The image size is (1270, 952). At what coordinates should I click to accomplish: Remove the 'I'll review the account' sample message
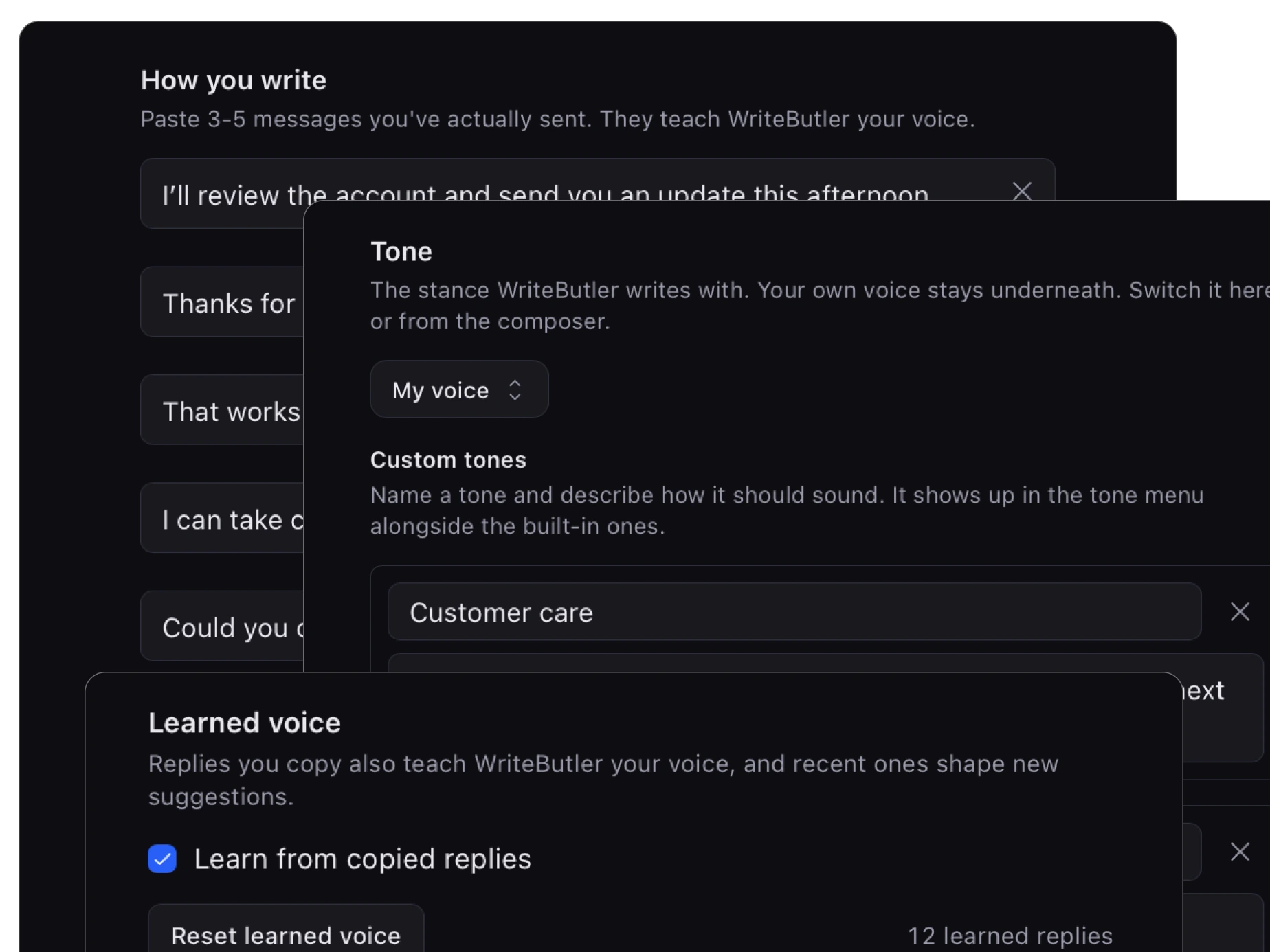[x=1022, y=191]
